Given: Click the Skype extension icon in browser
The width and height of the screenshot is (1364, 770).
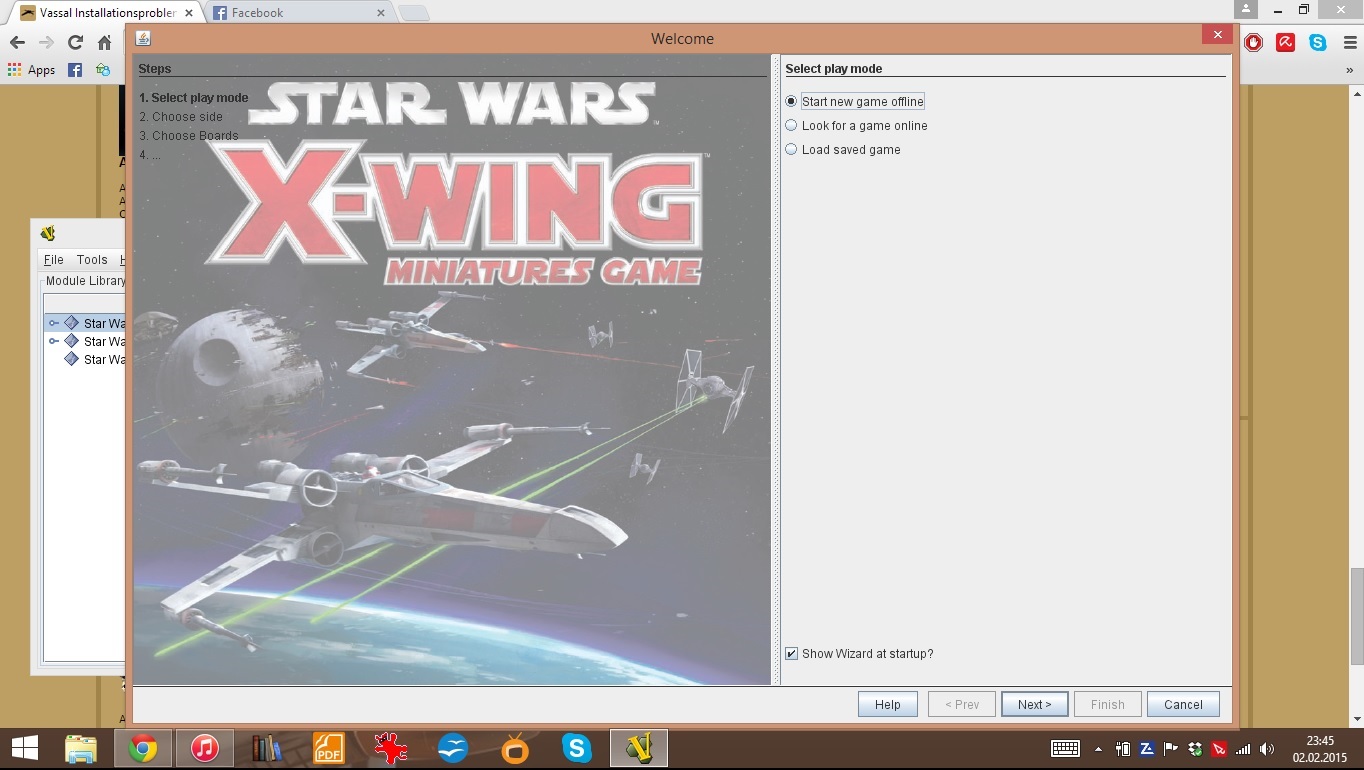Looking at the screenshot, I should (x=1318, y=42).
